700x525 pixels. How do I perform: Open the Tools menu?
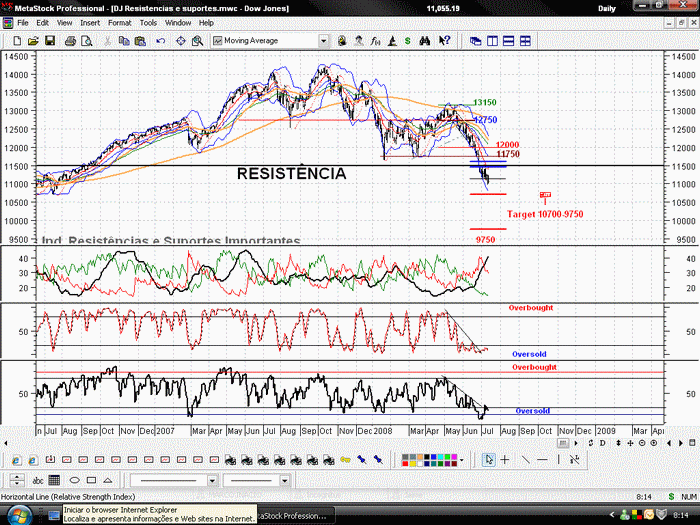pos(148,23)
